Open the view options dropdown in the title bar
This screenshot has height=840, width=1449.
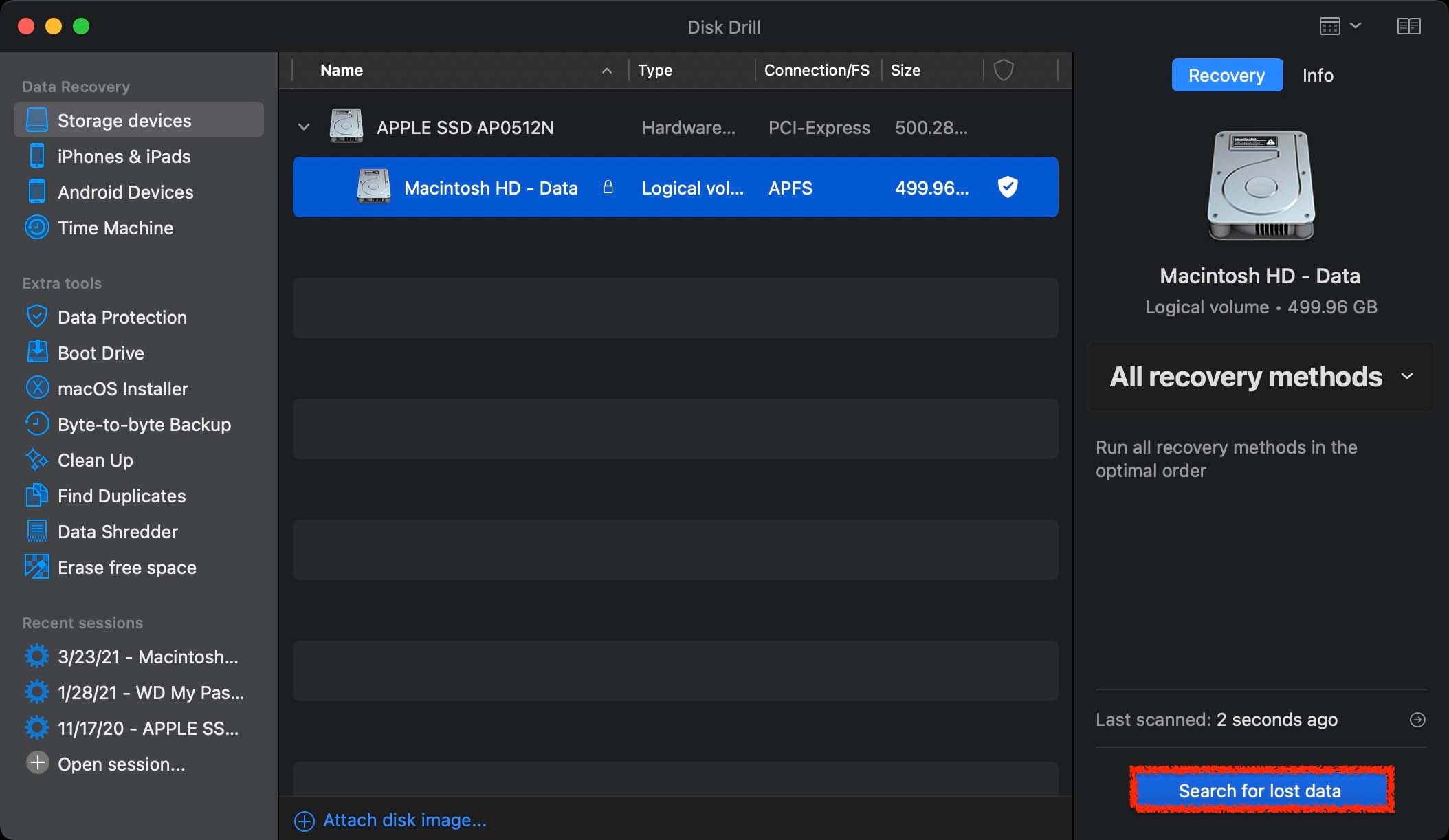1340,26
